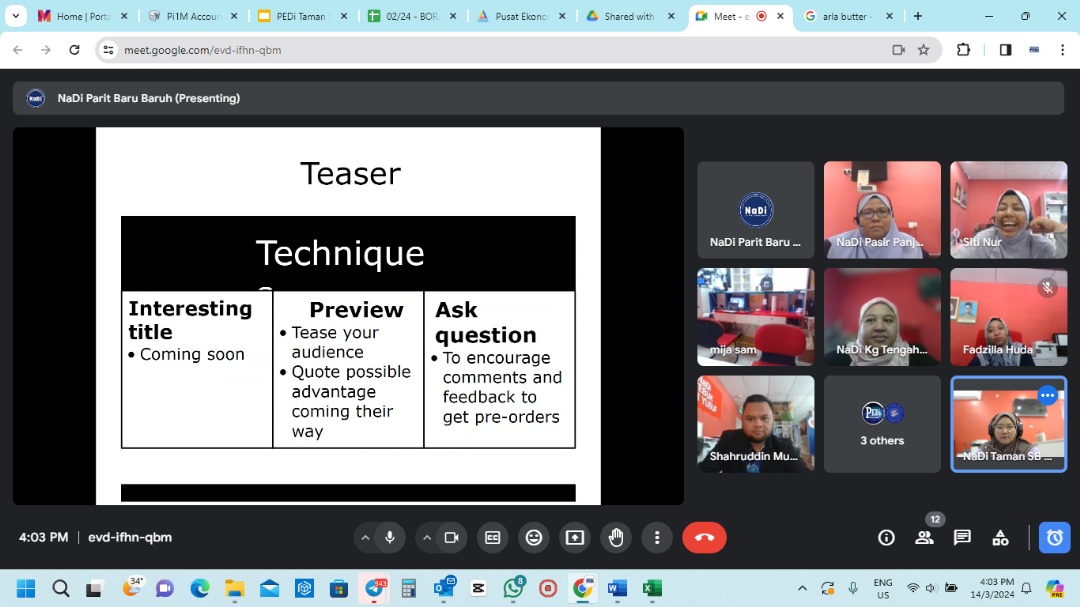Expand video settings arrow beside camera
Viewport: 1080px width, 607px height.
(x=427, y=538)
